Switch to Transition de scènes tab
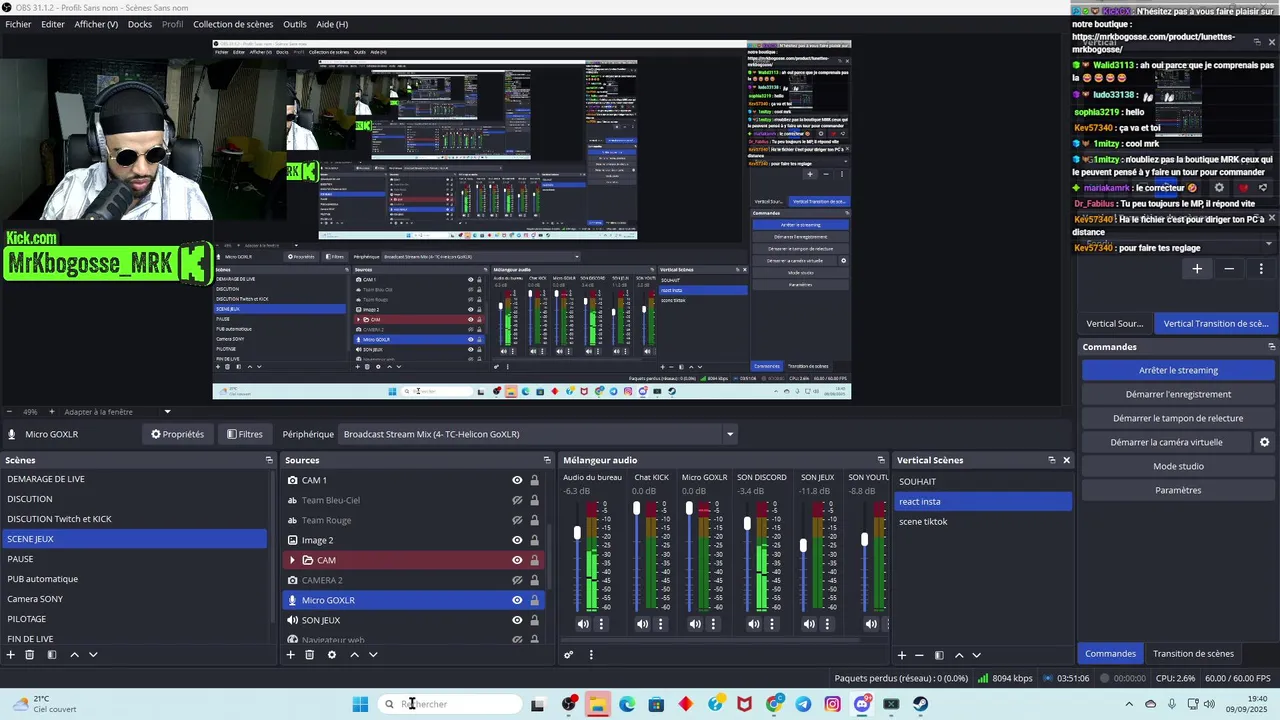The image size is (1280, 720). [x=1193, y=654]
